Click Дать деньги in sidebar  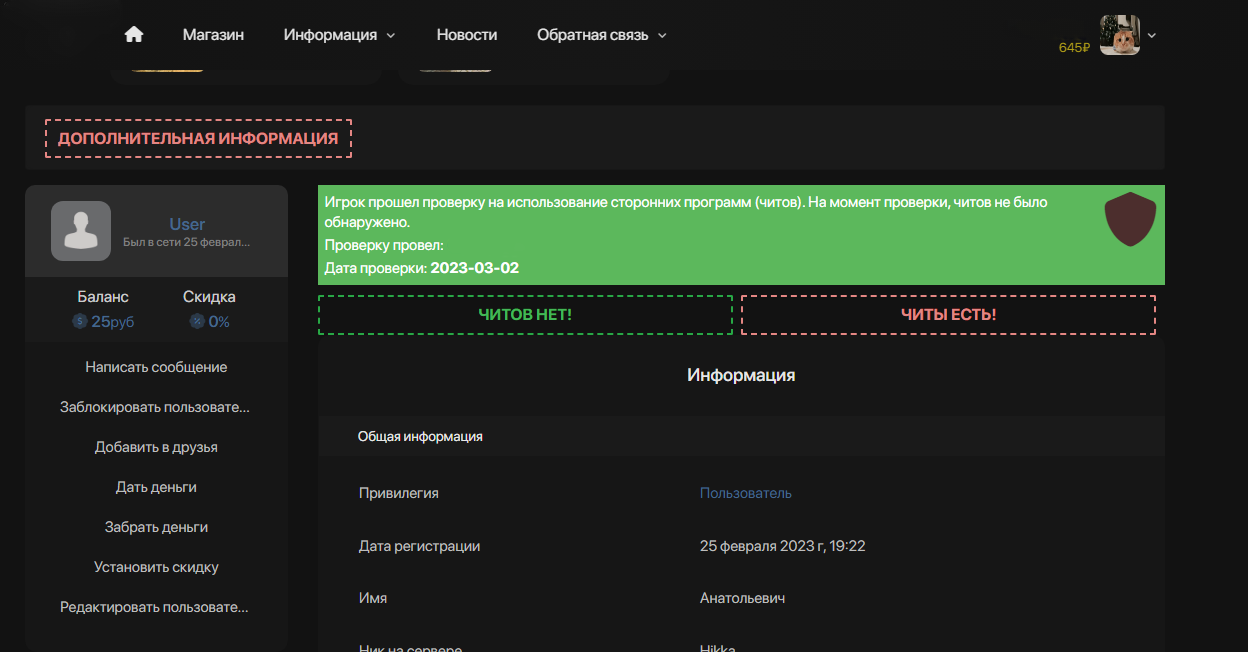pos(156,487)
